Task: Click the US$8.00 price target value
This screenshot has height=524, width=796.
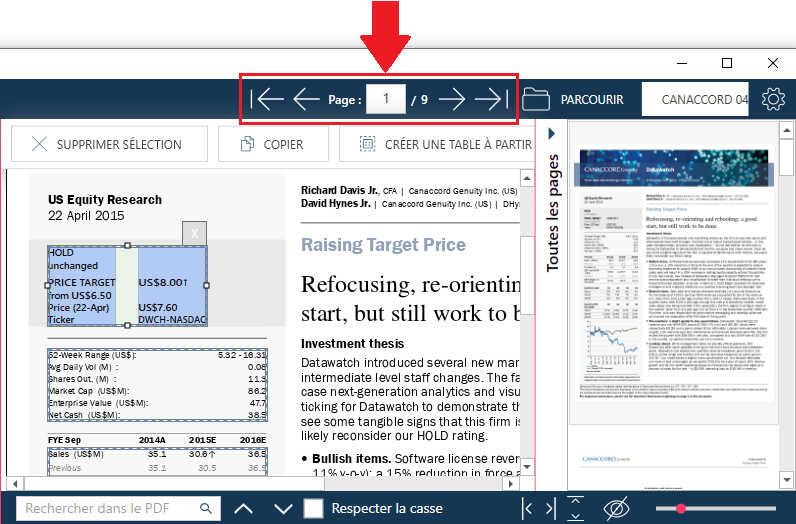Action: click(x=163, y=282)
